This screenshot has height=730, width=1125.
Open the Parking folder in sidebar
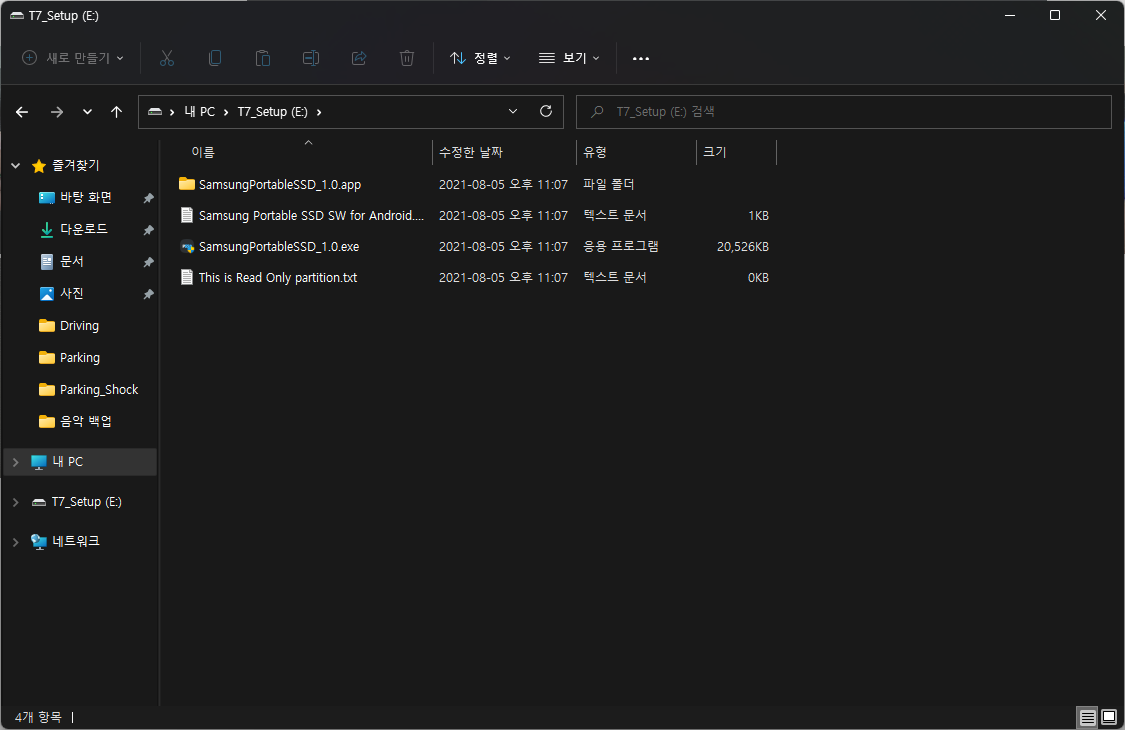pos(80,357)
